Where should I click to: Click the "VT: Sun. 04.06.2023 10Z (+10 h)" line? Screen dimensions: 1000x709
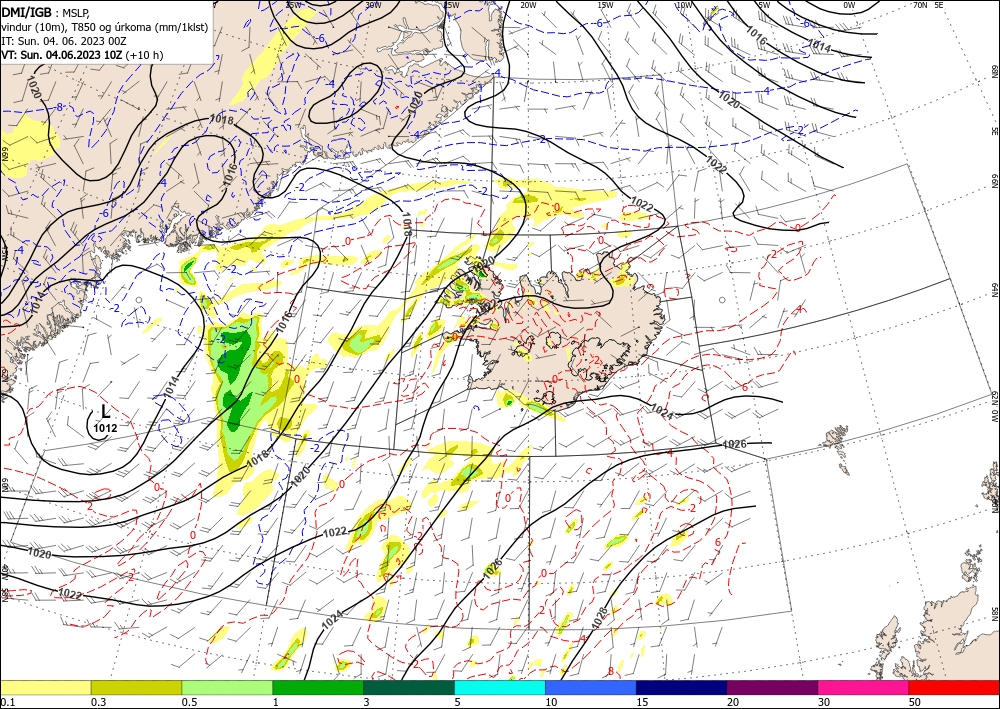(x=82, y=55)
